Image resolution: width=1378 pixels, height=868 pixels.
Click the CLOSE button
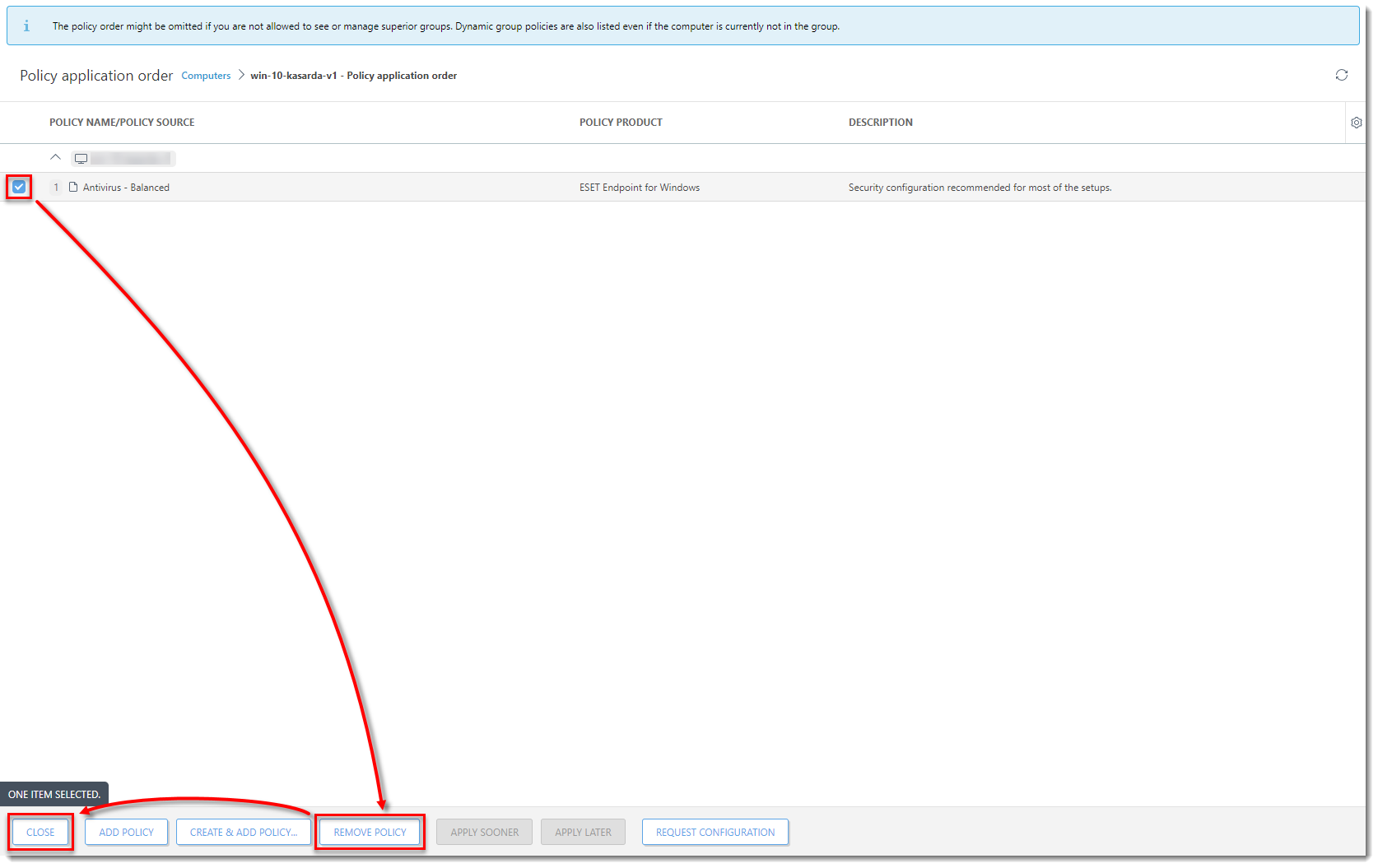coord(40,832)
